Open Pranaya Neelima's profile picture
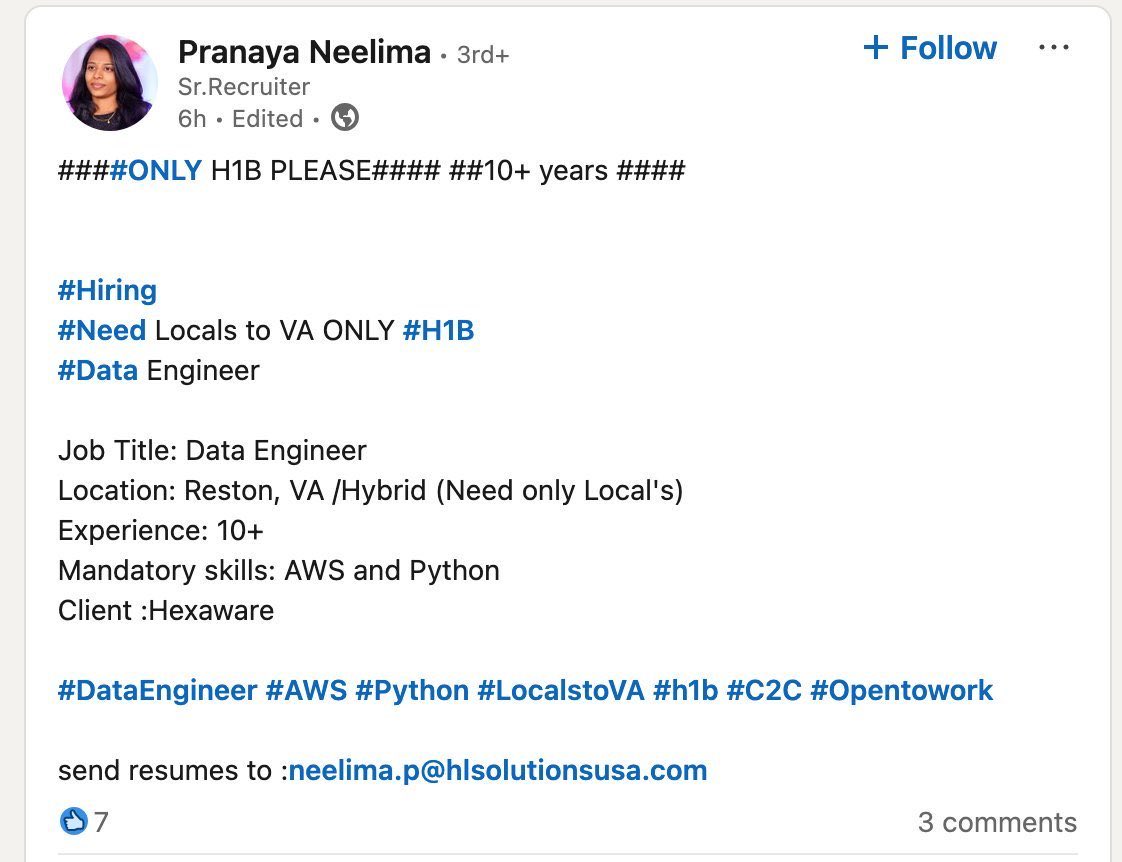This screenshot has width=1122, height=862. coord(109,82)
